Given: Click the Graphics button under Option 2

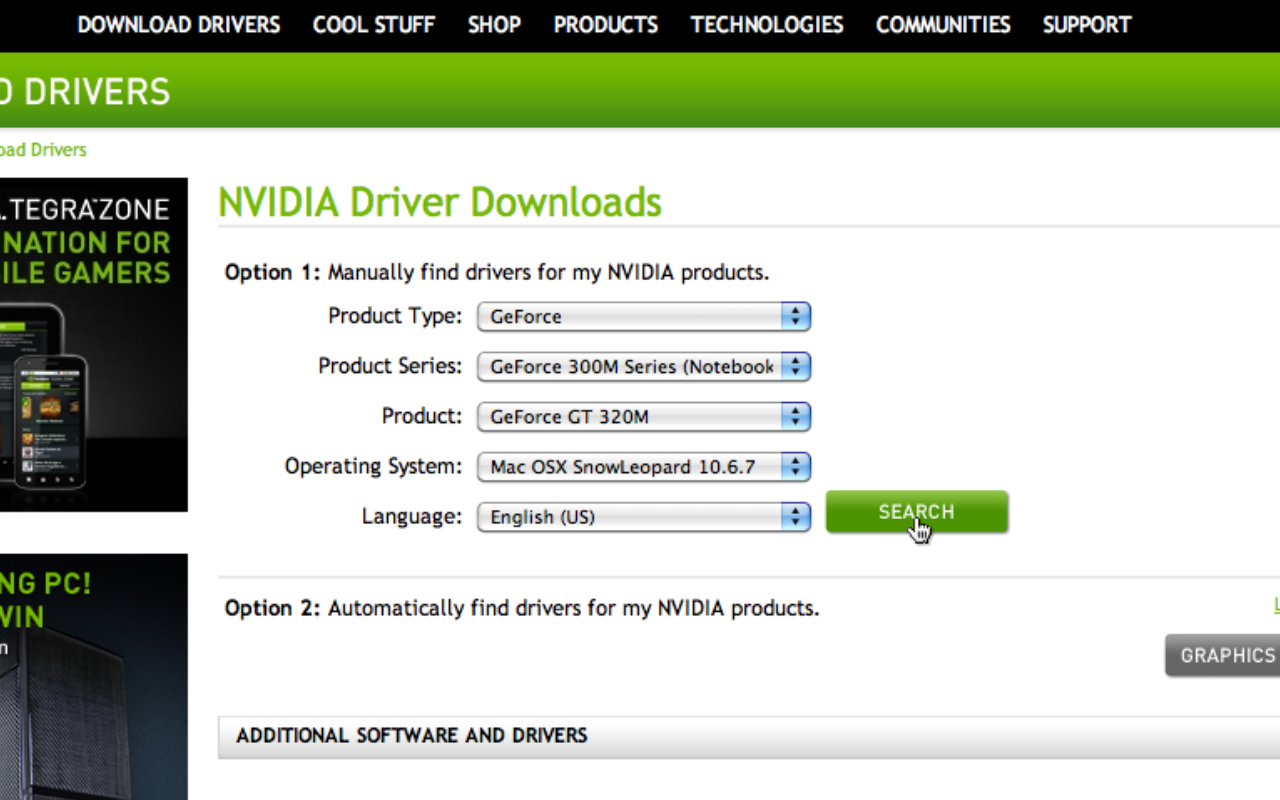Looking at the screenshot, I should pos(1223,656).
